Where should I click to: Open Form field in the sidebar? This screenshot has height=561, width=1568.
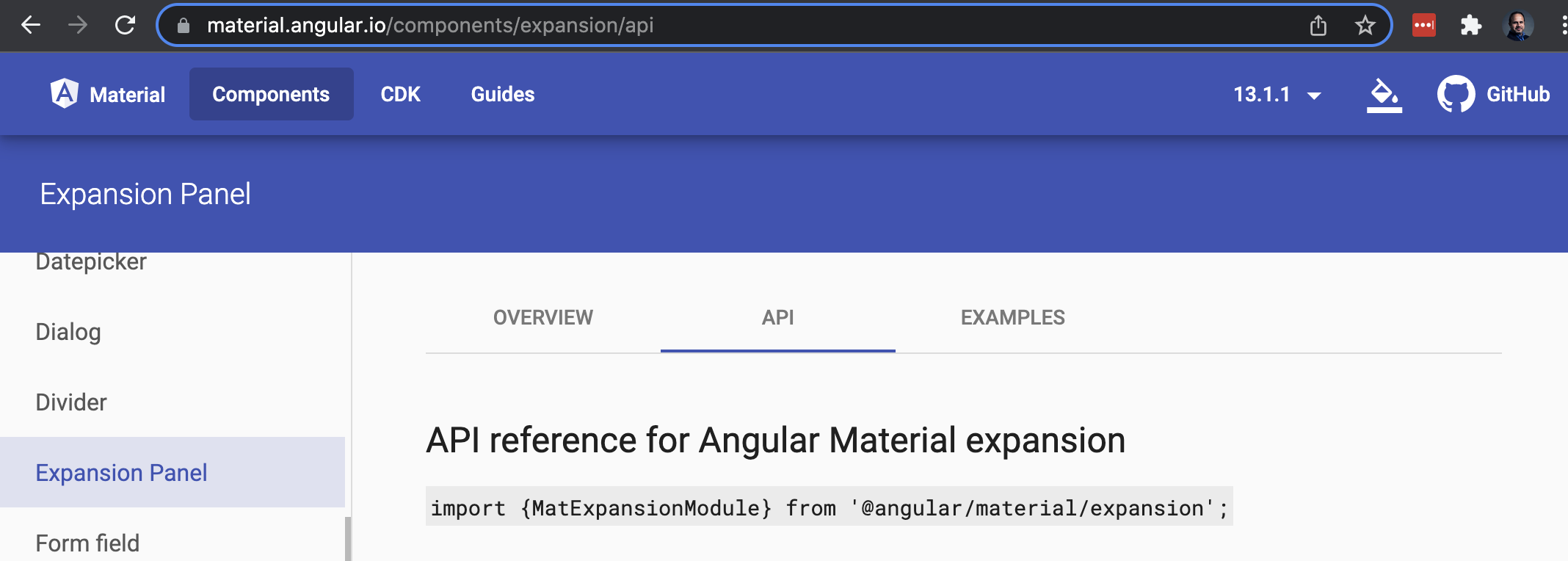87,542
